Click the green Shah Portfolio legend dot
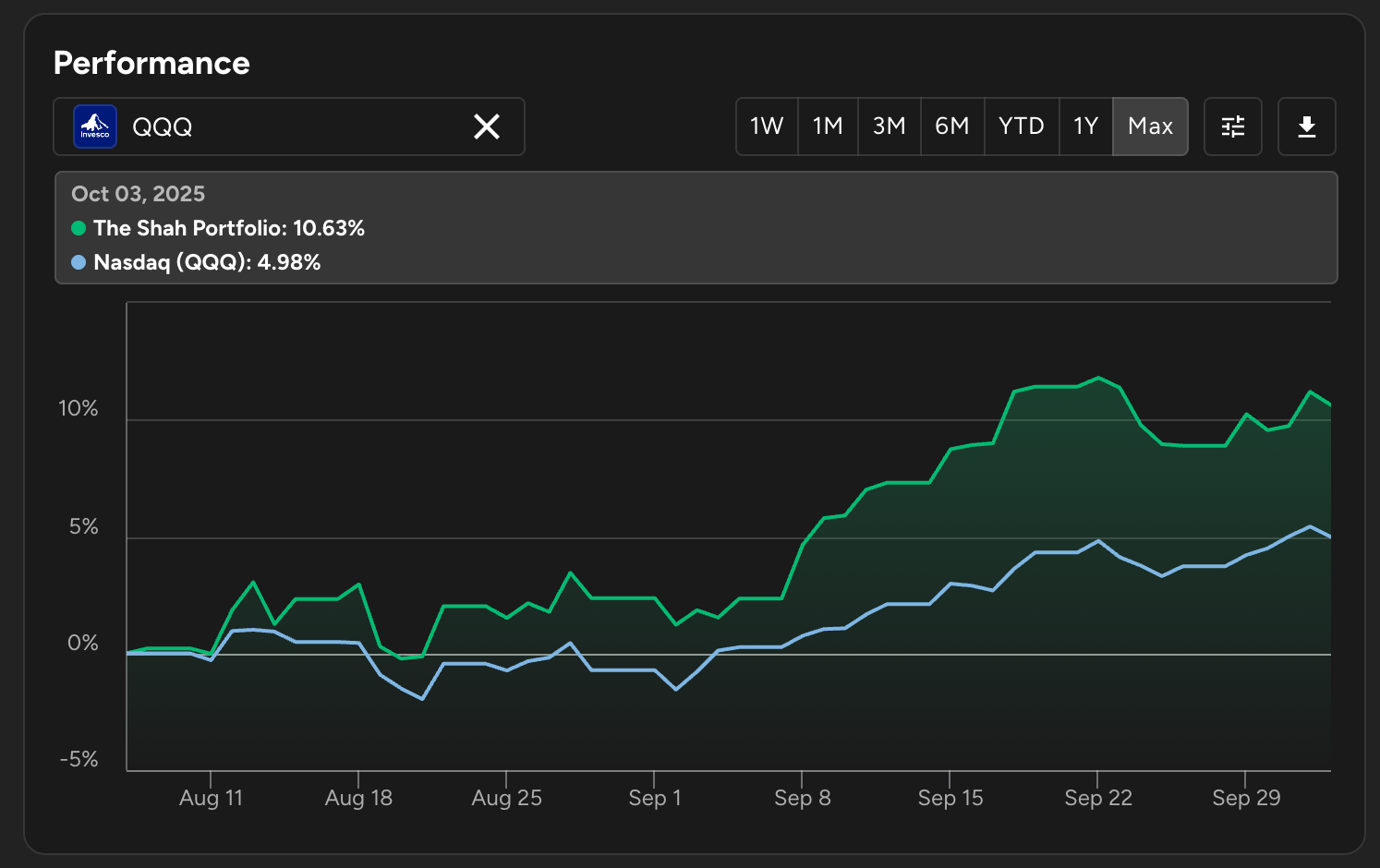The height and width of the screenshot is (868, 1380). 79,228
